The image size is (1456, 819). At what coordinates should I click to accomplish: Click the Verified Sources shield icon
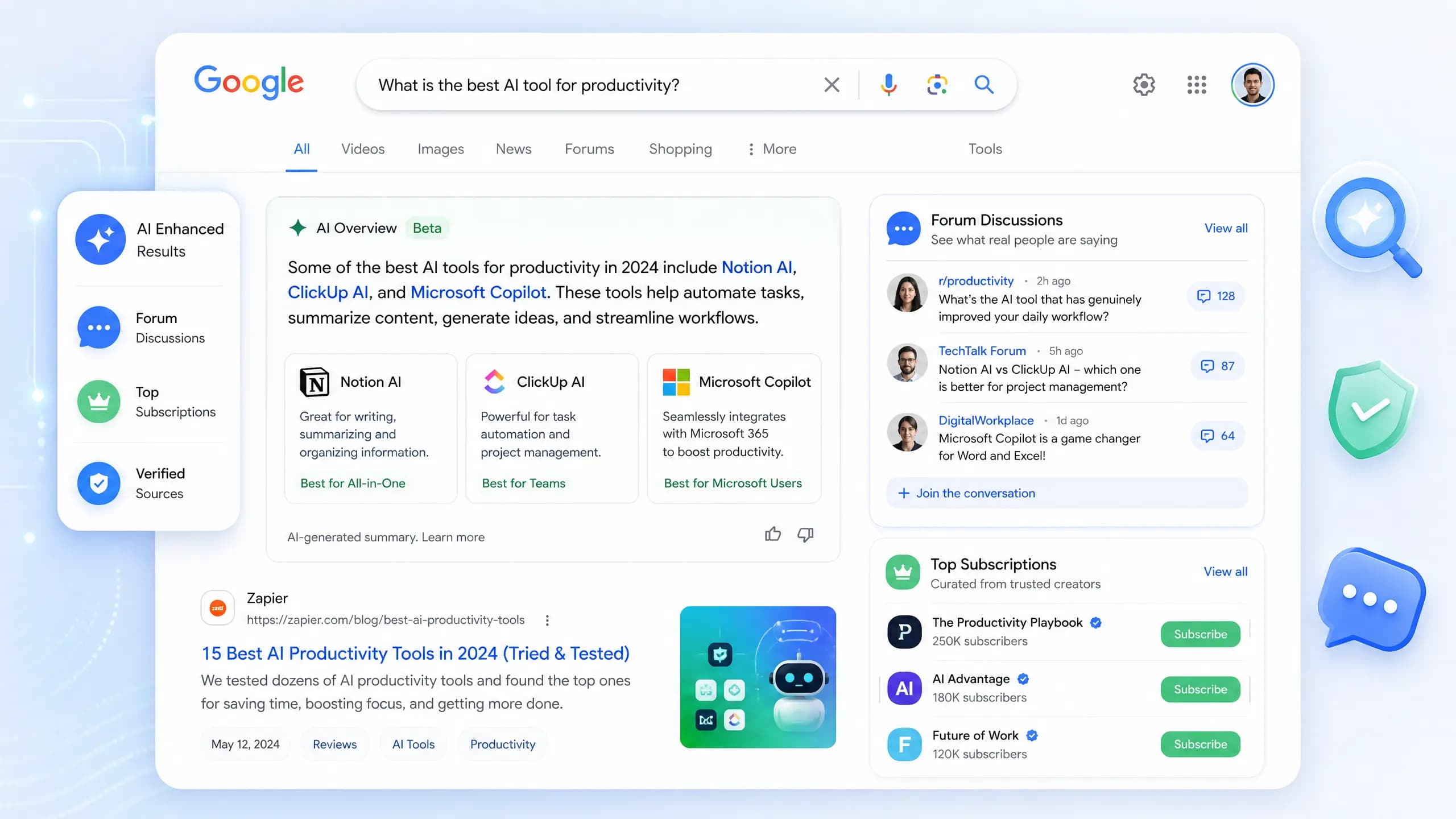(99, 483)
